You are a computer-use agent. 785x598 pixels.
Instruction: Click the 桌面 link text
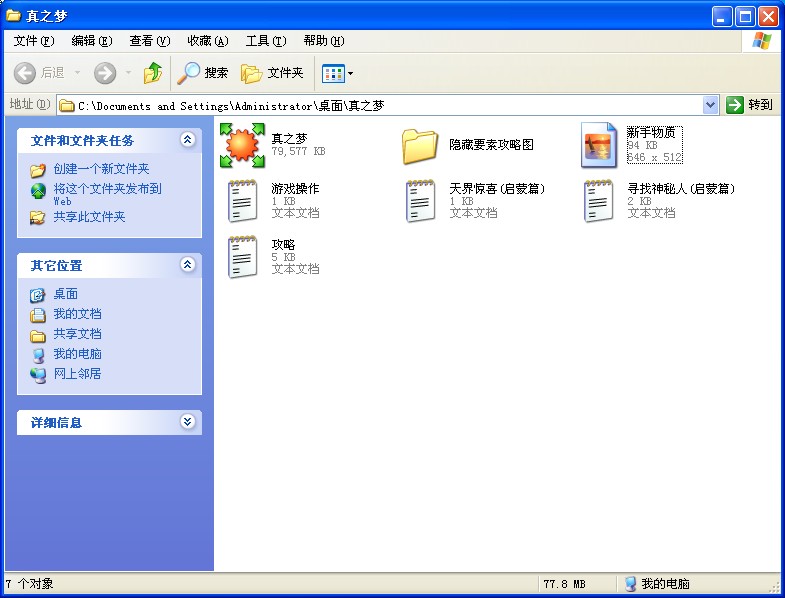coord(66,294)
